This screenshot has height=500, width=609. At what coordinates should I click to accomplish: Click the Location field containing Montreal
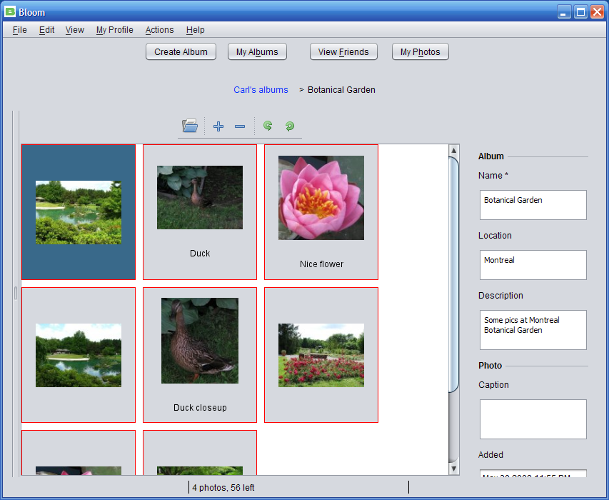(x=532, y=265)
